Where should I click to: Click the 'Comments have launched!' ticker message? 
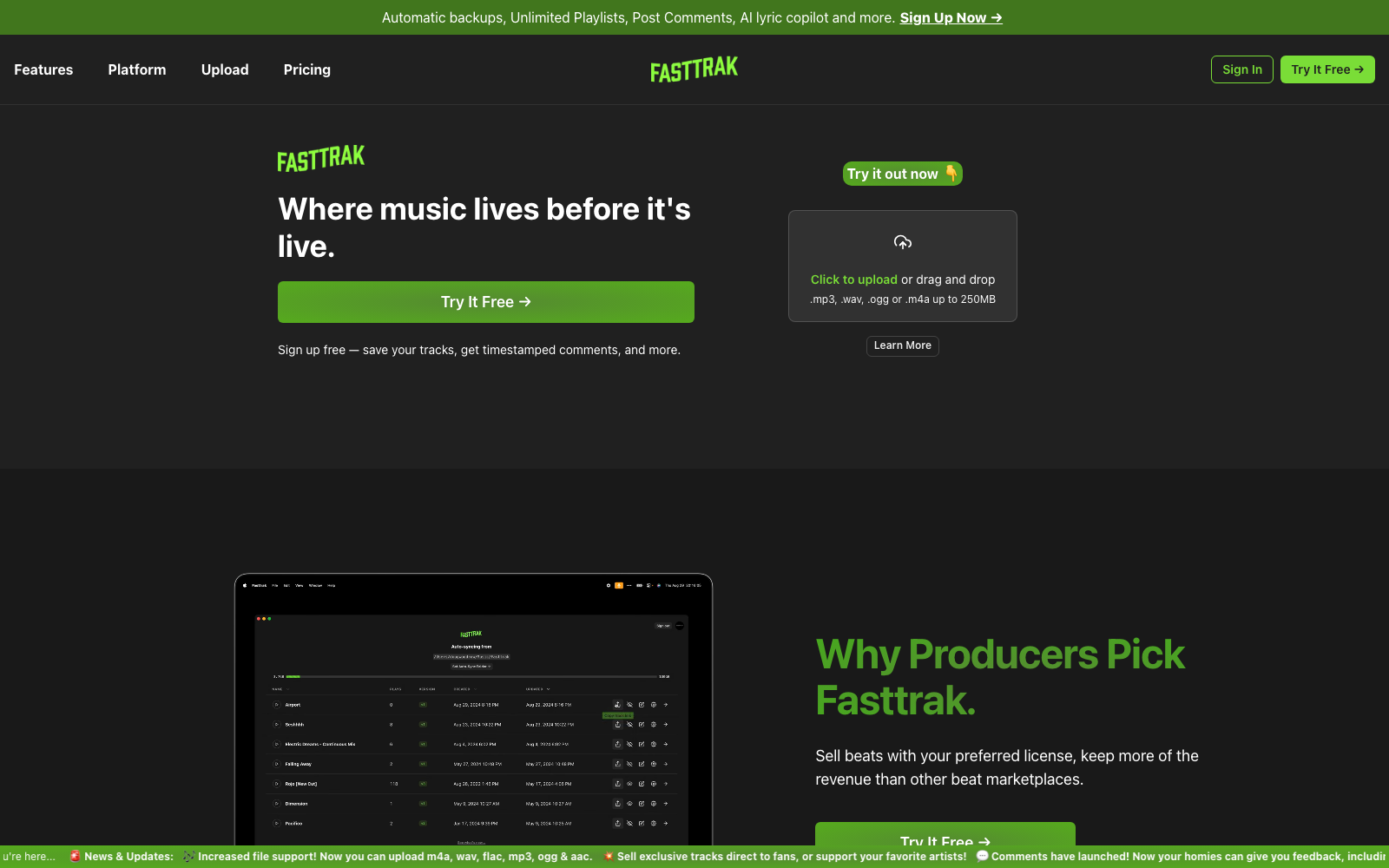[1182, 857]
